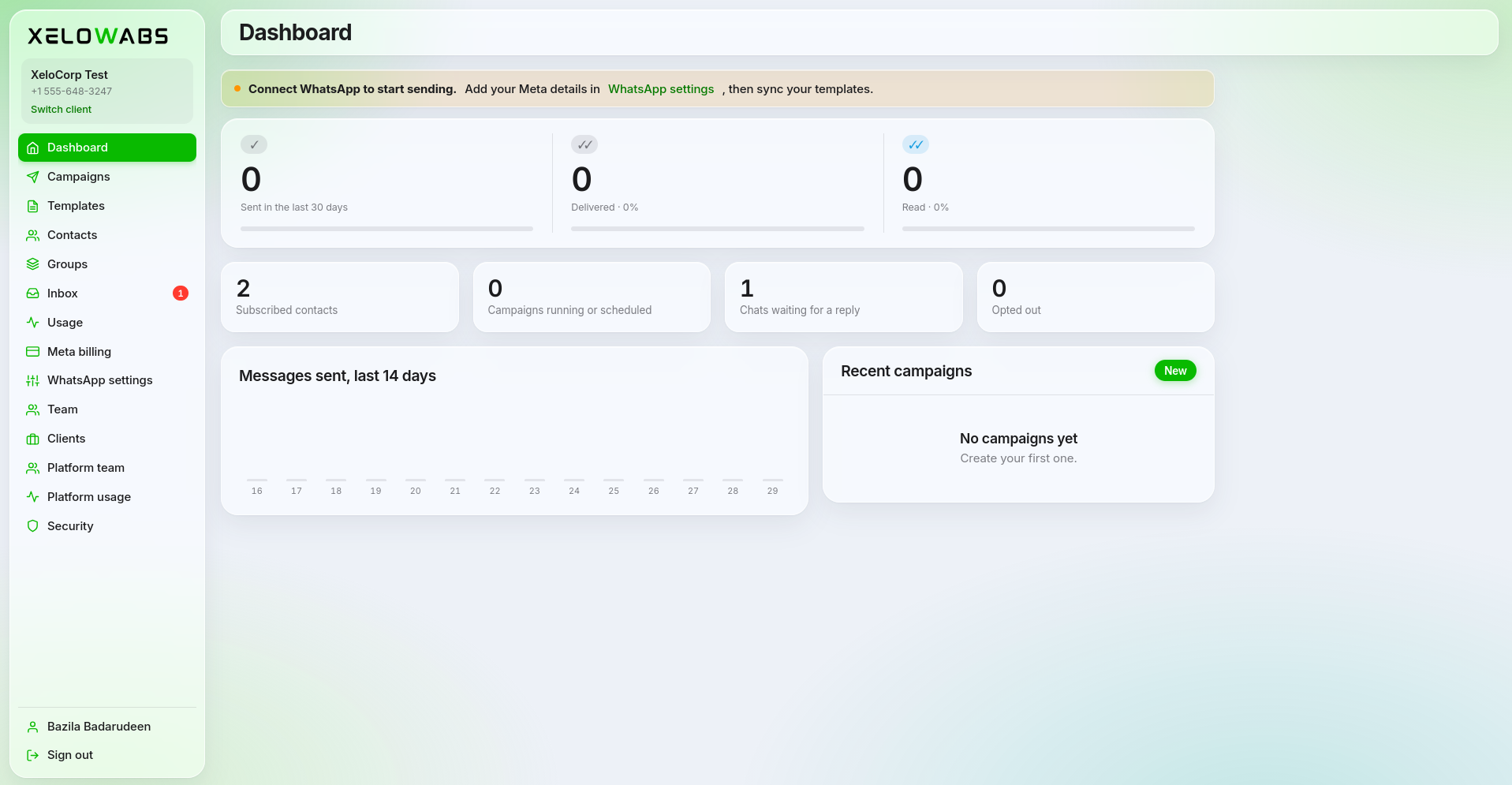Click the WhatsApp settings sliders icon
This screenshot has width=1512, height=785.
pyautogui.click(x=32, y=380)
